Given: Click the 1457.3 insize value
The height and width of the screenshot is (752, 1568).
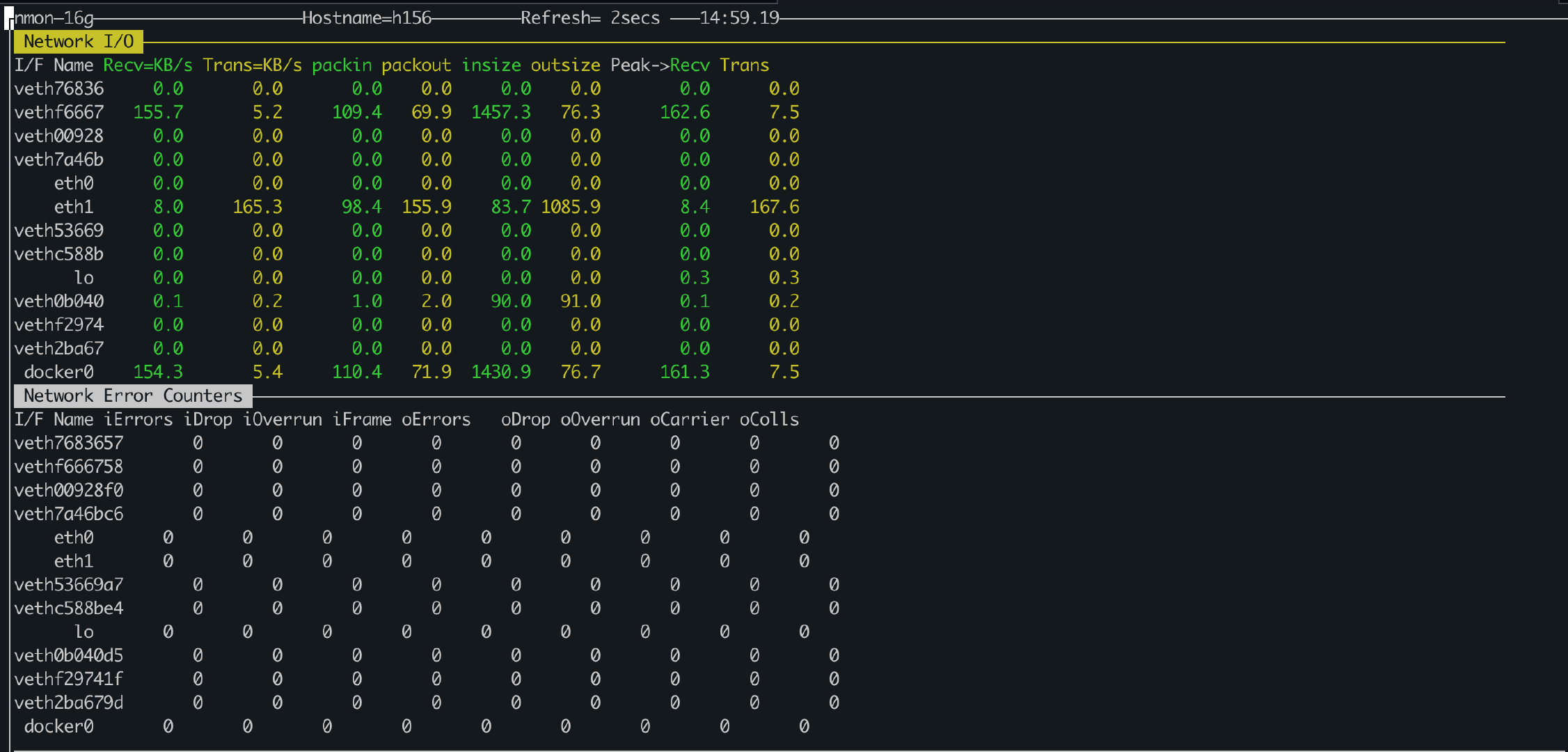Looking at the screenshot, I should [x=501, y=112].
